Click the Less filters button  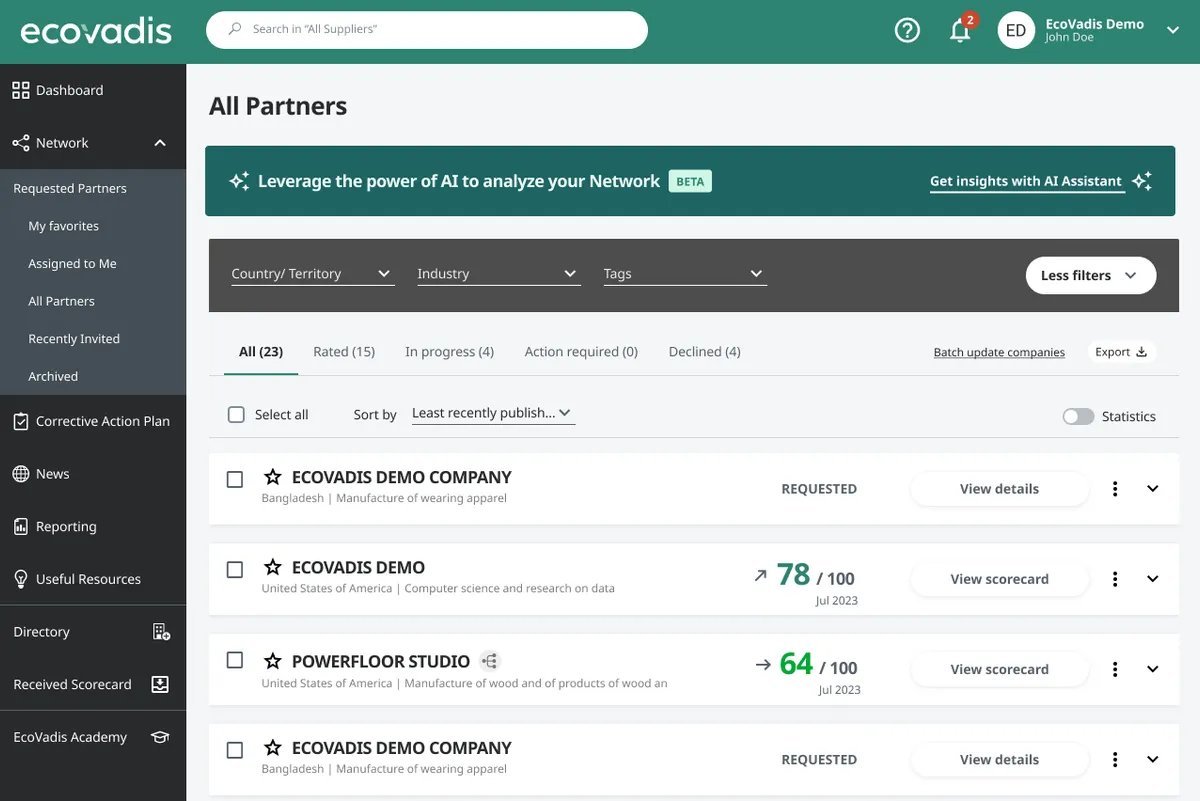point(1091,275)
